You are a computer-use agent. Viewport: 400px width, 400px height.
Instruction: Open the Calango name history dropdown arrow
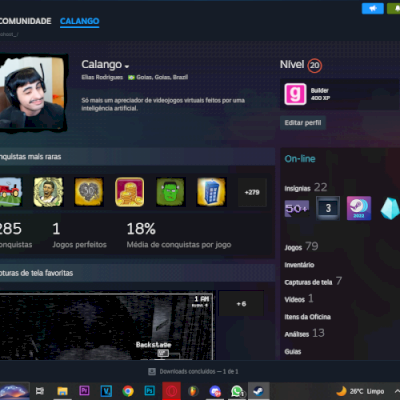point(127,67)
